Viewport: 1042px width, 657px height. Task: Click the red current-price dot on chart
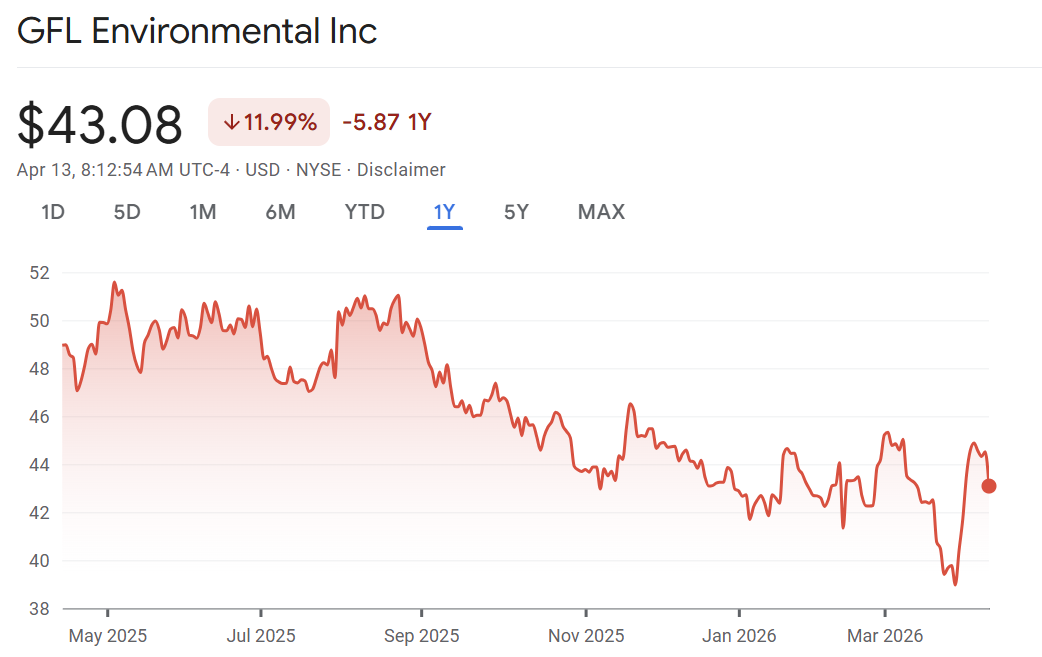989,486
